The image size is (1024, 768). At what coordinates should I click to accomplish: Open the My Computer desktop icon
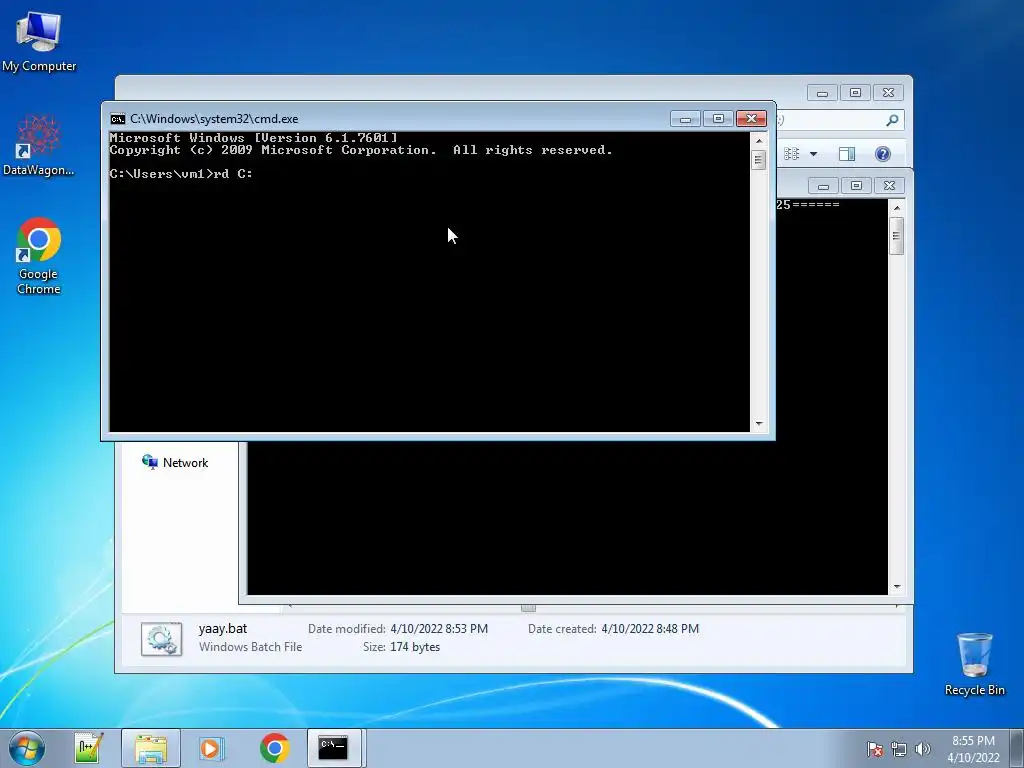(x=39, y=41)
